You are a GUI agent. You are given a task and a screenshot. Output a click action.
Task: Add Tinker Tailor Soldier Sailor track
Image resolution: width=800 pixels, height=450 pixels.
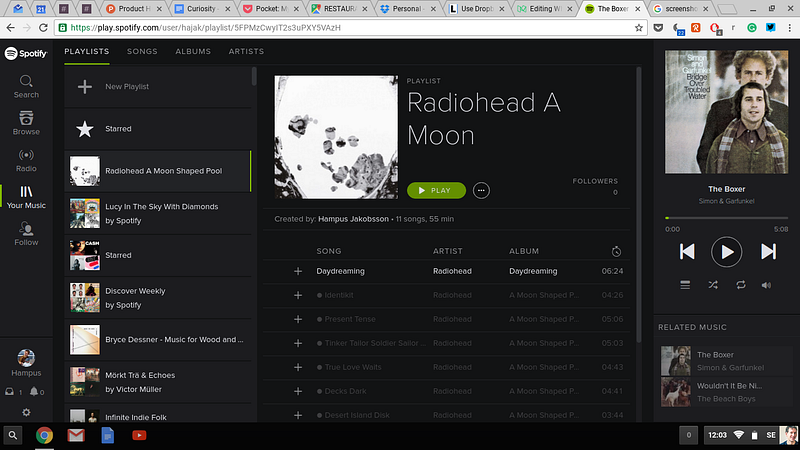(298, 343)
